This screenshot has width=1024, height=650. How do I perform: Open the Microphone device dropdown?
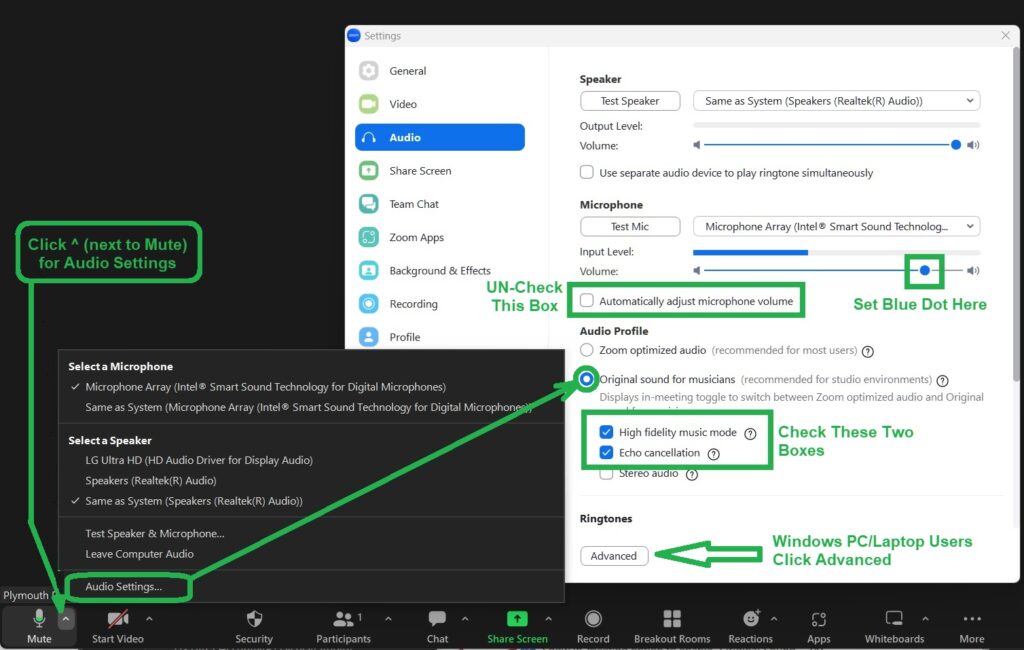click(837, 226)
